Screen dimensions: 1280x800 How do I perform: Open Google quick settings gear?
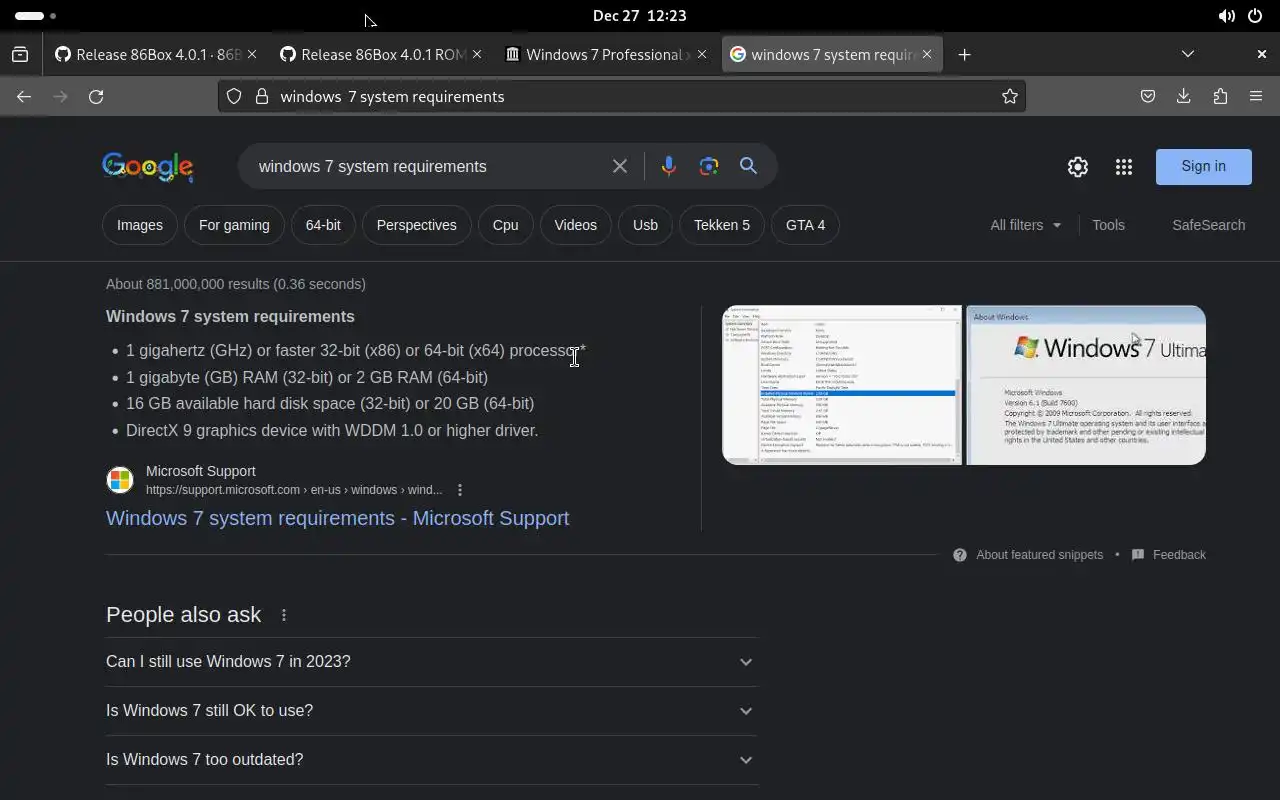pyautogui.click(x=1077, y=167)
